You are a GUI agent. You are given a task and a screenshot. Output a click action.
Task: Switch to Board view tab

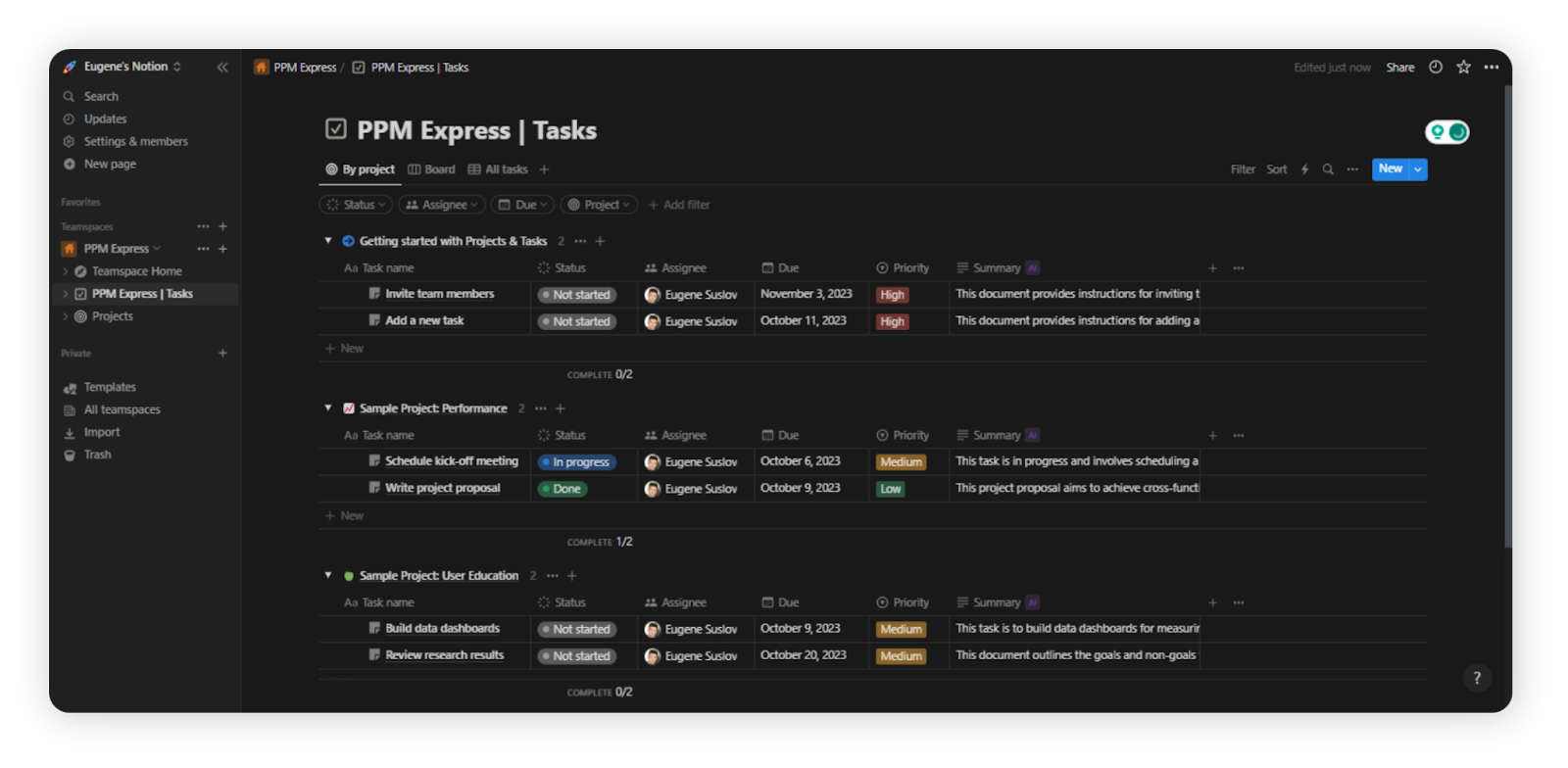(431, 169)
